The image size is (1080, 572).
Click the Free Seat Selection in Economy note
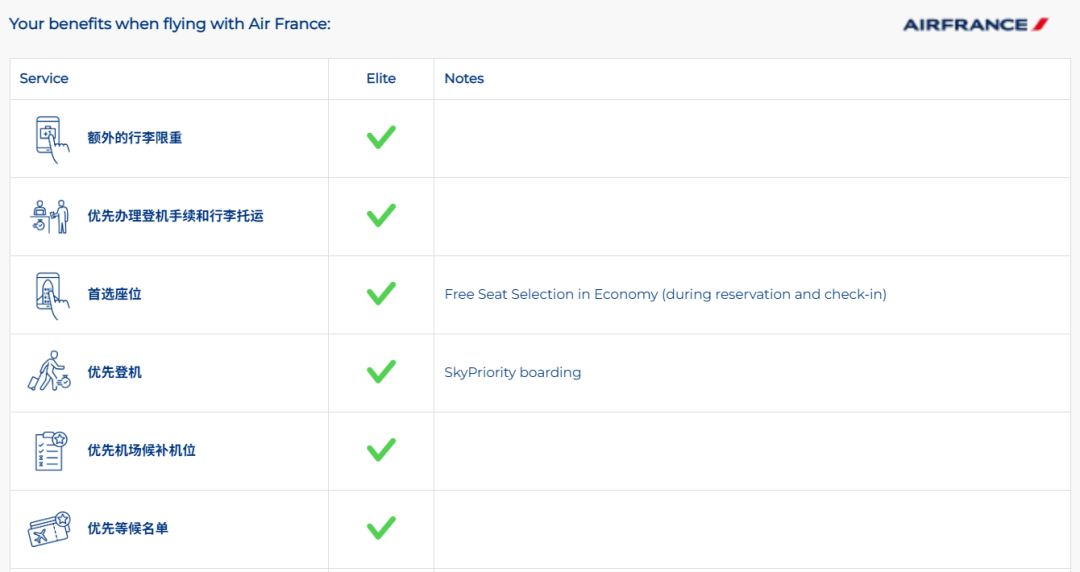click(x=665, y=294)
